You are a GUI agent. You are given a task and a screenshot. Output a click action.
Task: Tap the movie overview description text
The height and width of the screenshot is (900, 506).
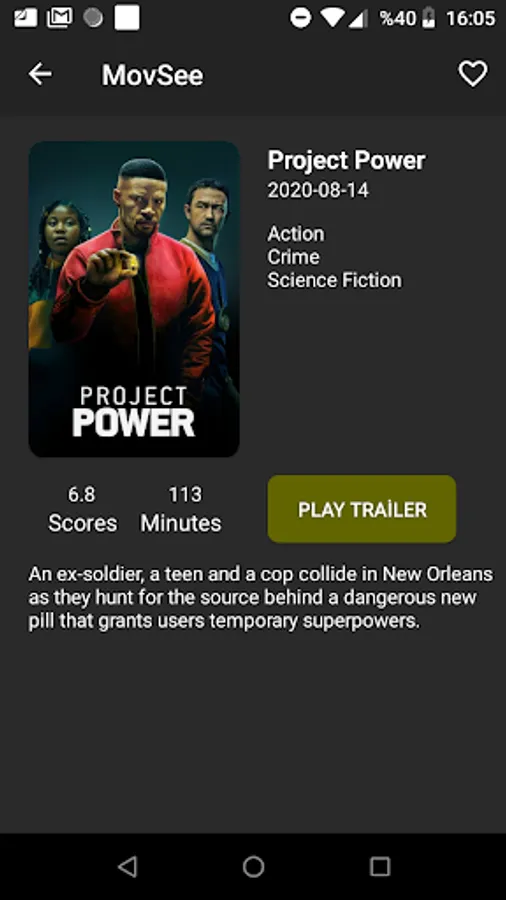pyautogui.click(x=260, y=598)
